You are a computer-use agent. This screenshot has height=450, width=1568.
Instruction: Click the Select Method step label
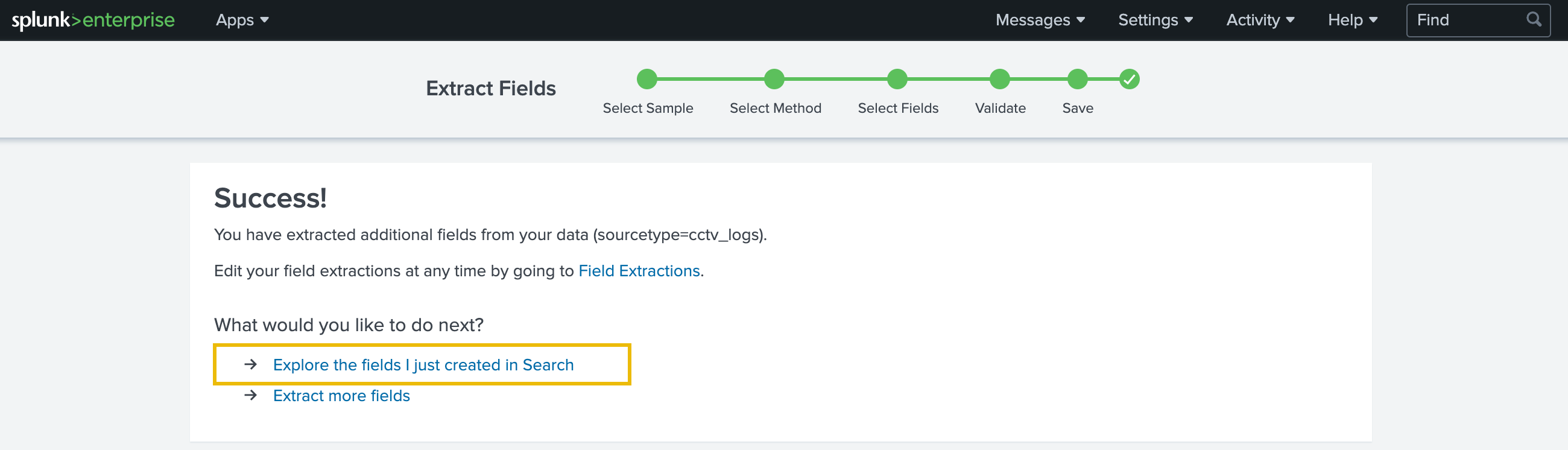[x=775, y=109]
